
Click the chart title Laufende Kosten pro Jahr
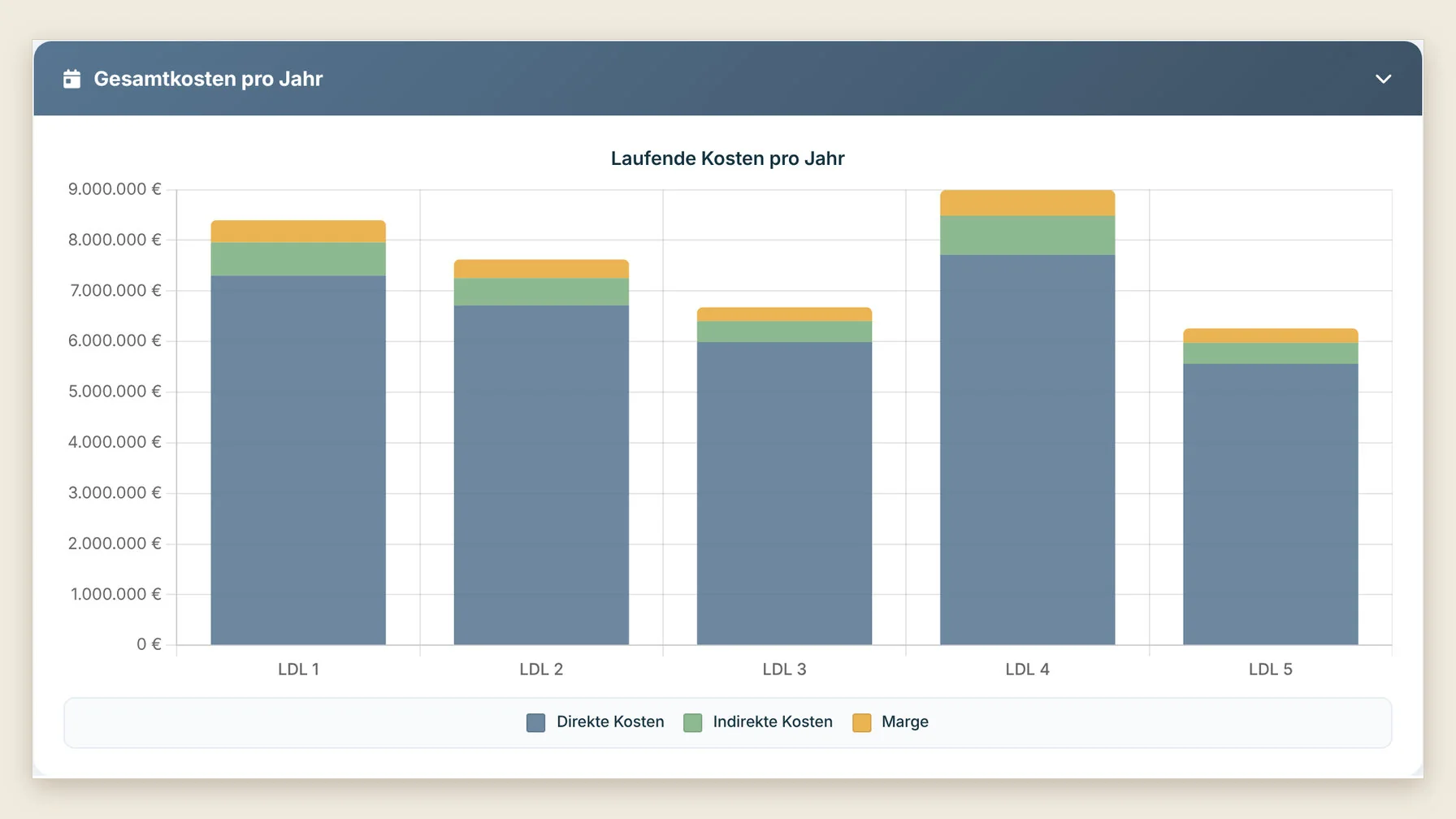(727, 158)
